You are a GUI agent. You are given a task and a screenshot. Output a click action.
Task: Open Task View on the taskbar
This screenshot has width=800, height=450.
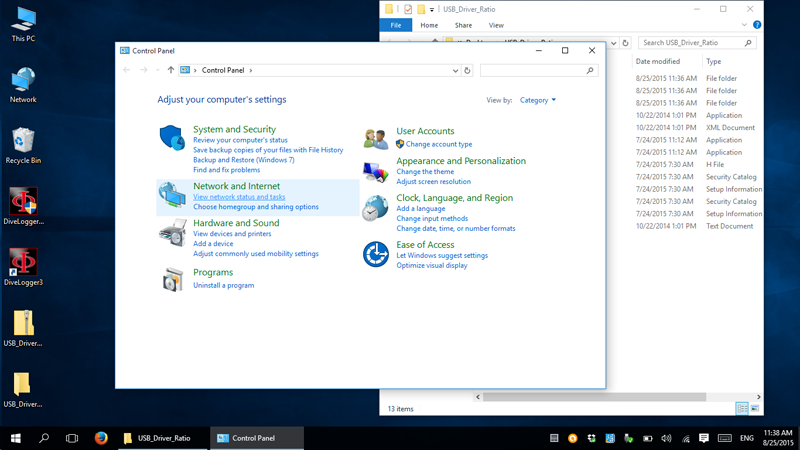pyautogui.click(x=72, y=438)
